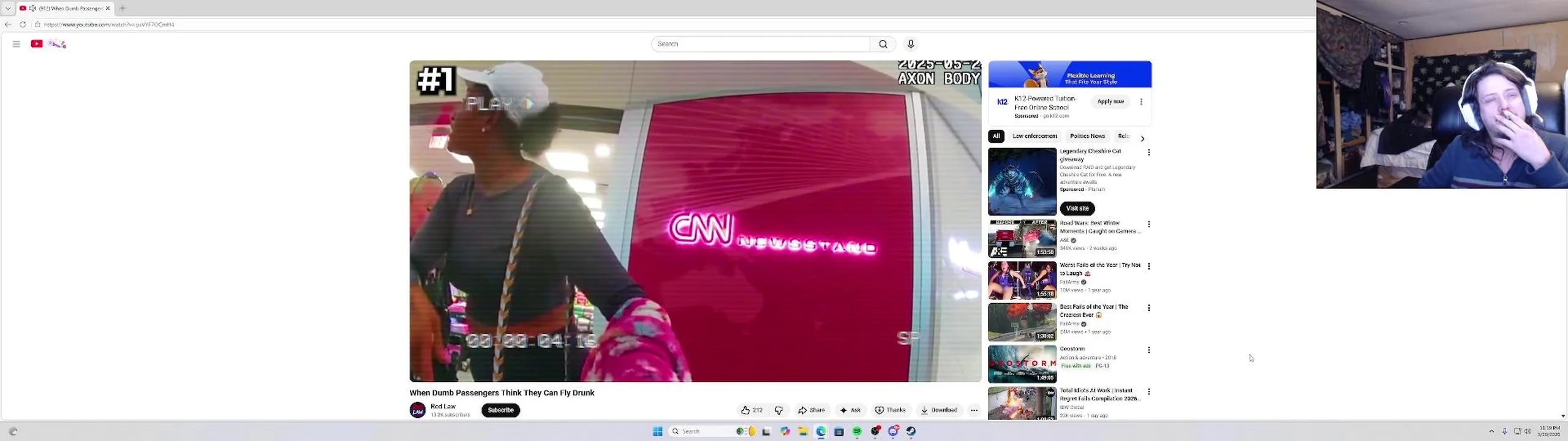Open options for the Road Wars video

[1148, 225]
